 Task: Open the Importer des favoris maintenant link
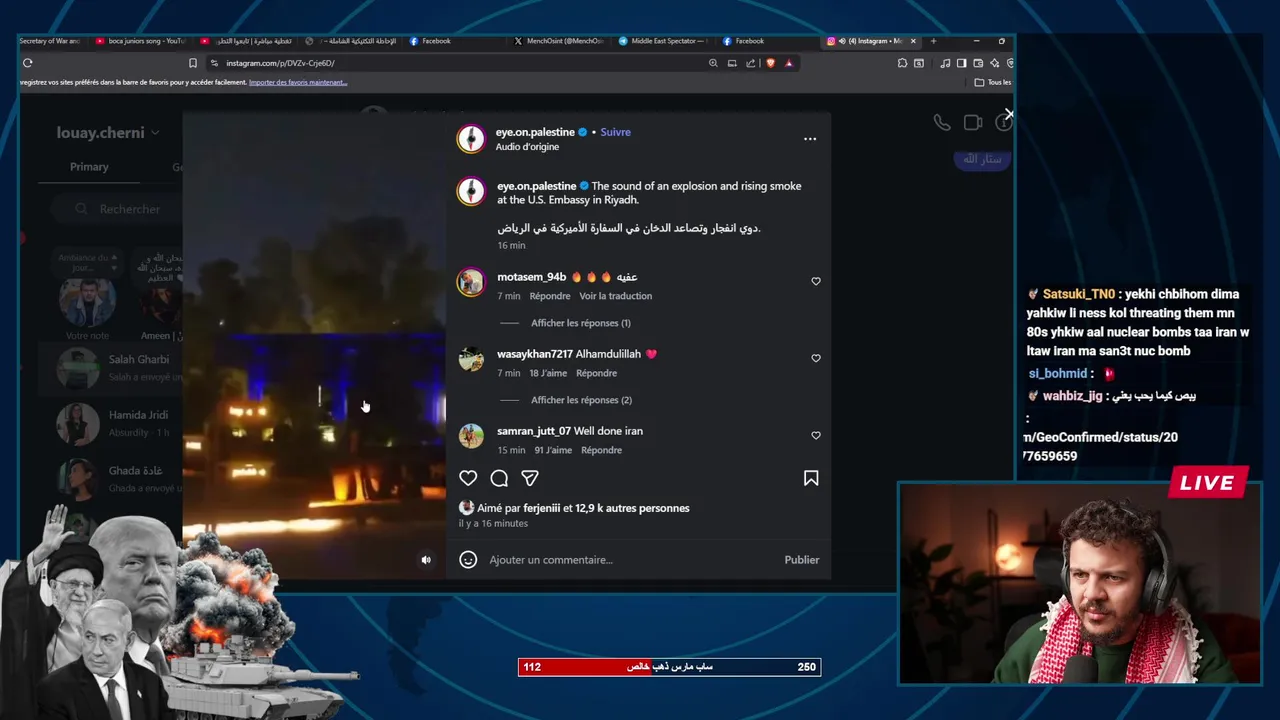point(298,82)
